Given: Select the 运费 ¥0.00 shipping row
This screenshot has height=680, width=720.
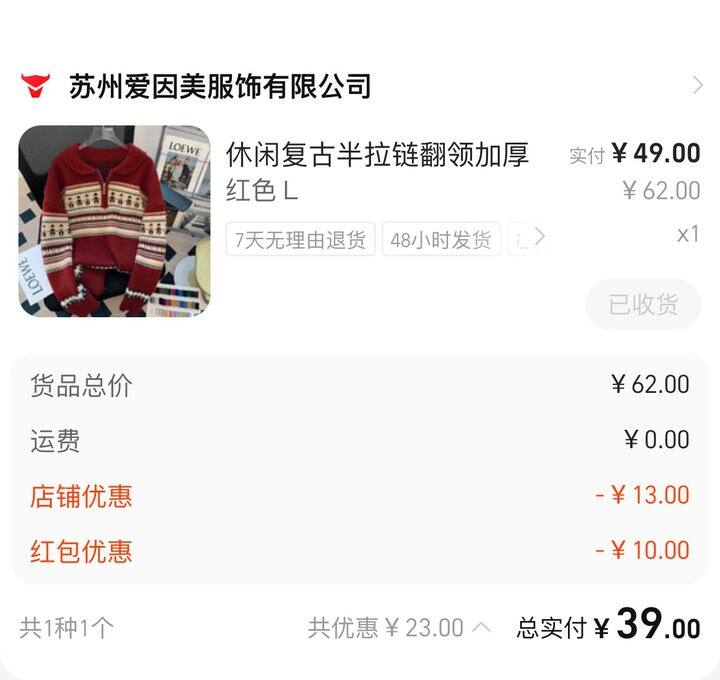Looking at the screenshot, I should (x=360, y=440).
